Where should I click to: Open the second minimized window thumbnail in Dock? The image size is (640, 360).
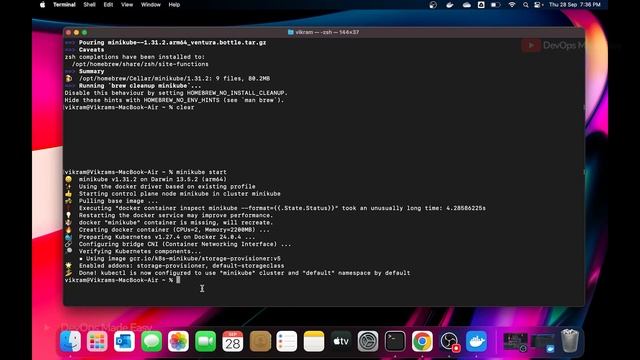542,342
